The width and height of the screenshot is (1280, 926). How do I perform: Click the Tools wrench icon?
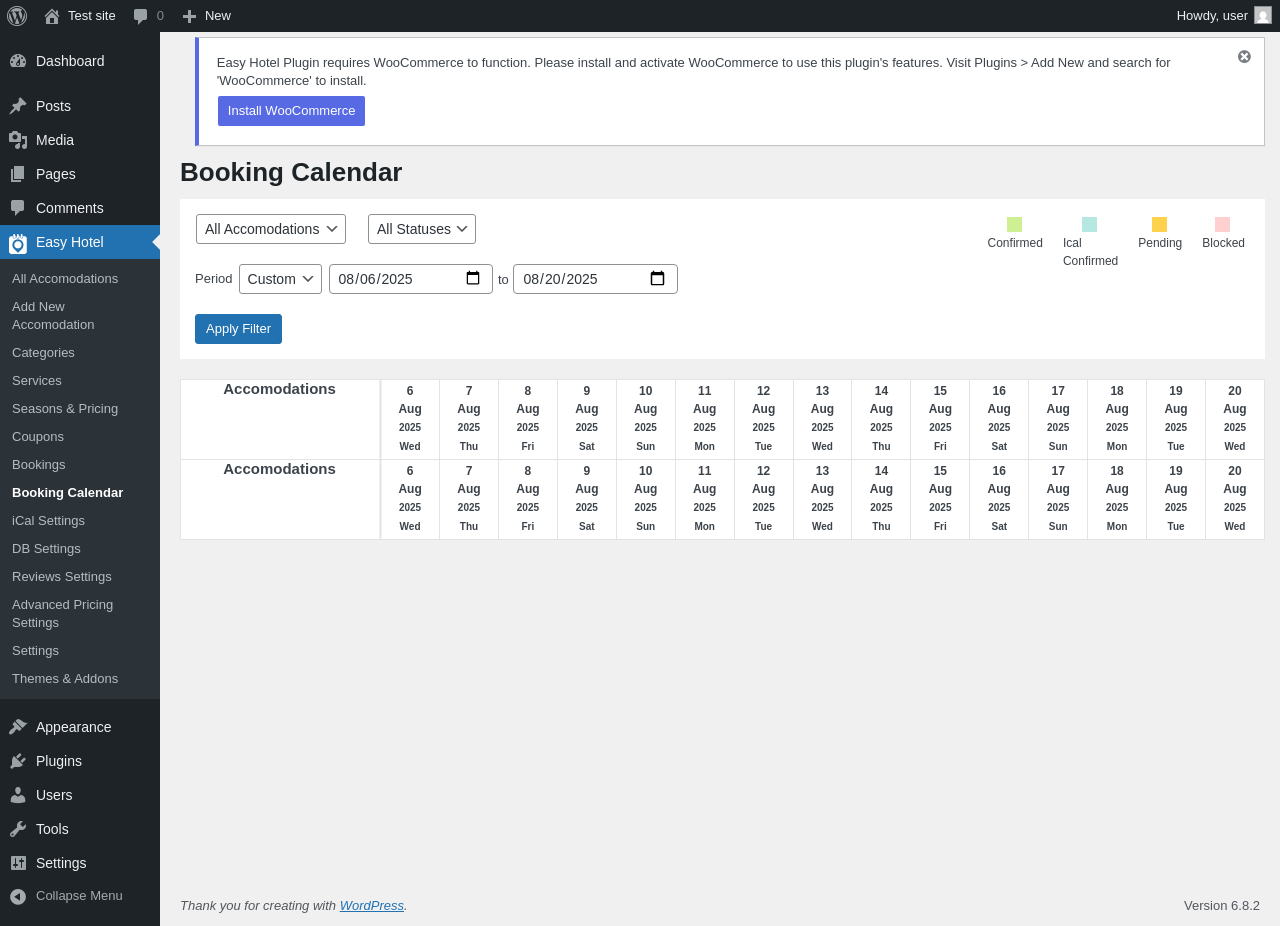(18, 829)
